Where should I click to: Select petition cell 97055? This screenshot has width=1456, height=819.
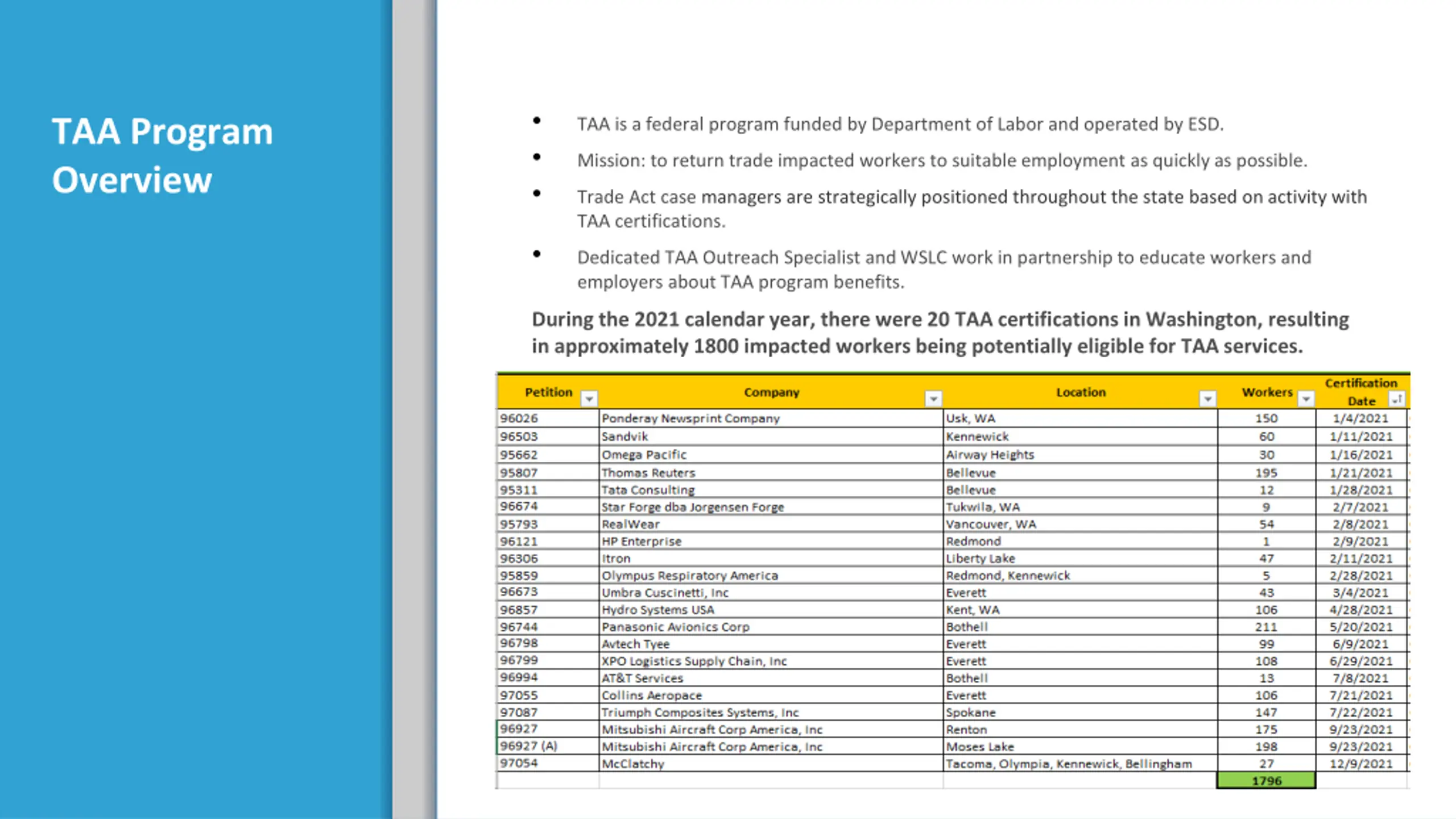tap(548, 694)
